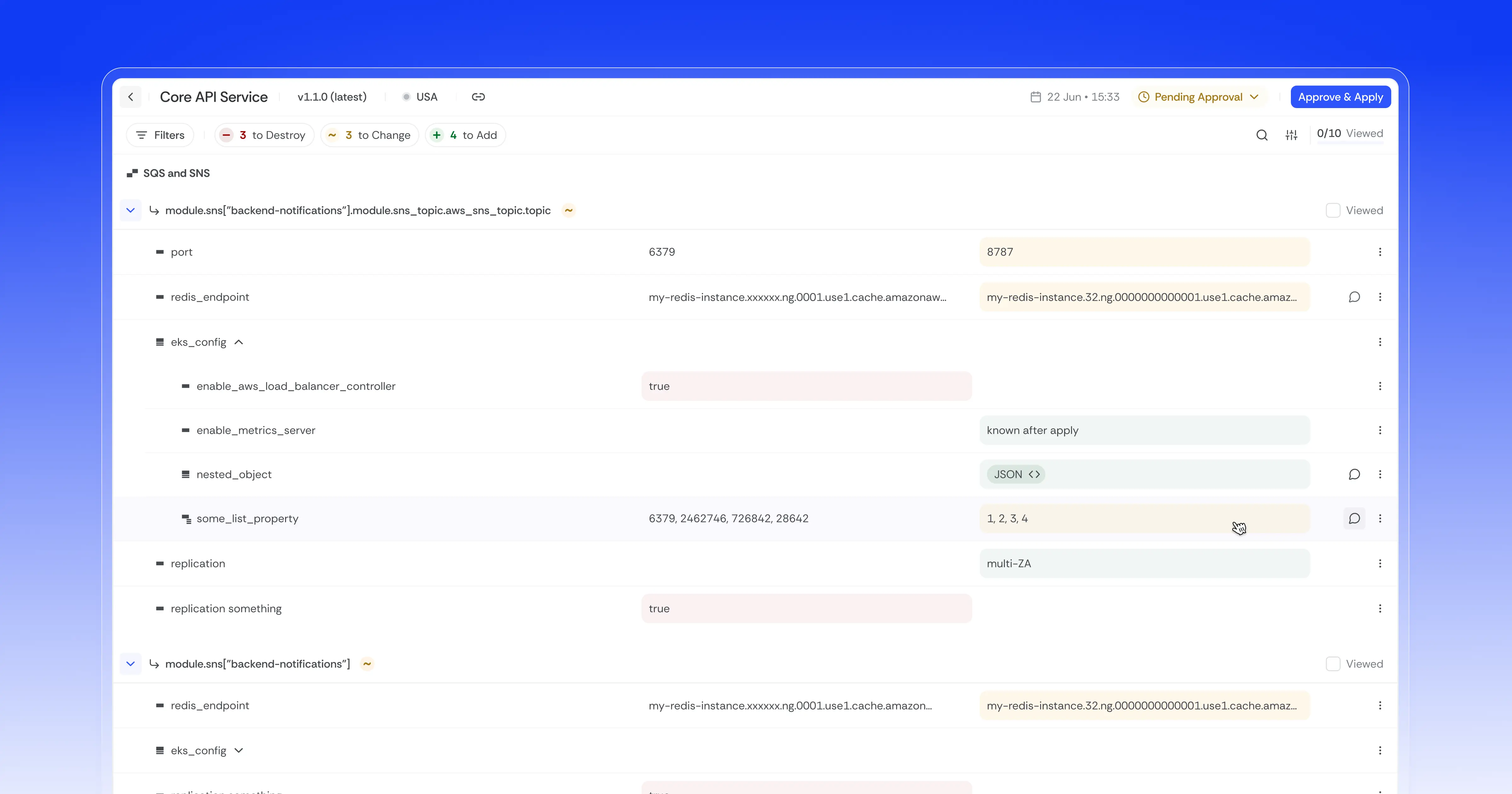Open three-dot menu for the replication row
1512x794 pixels.
[x=1380, y=564]
